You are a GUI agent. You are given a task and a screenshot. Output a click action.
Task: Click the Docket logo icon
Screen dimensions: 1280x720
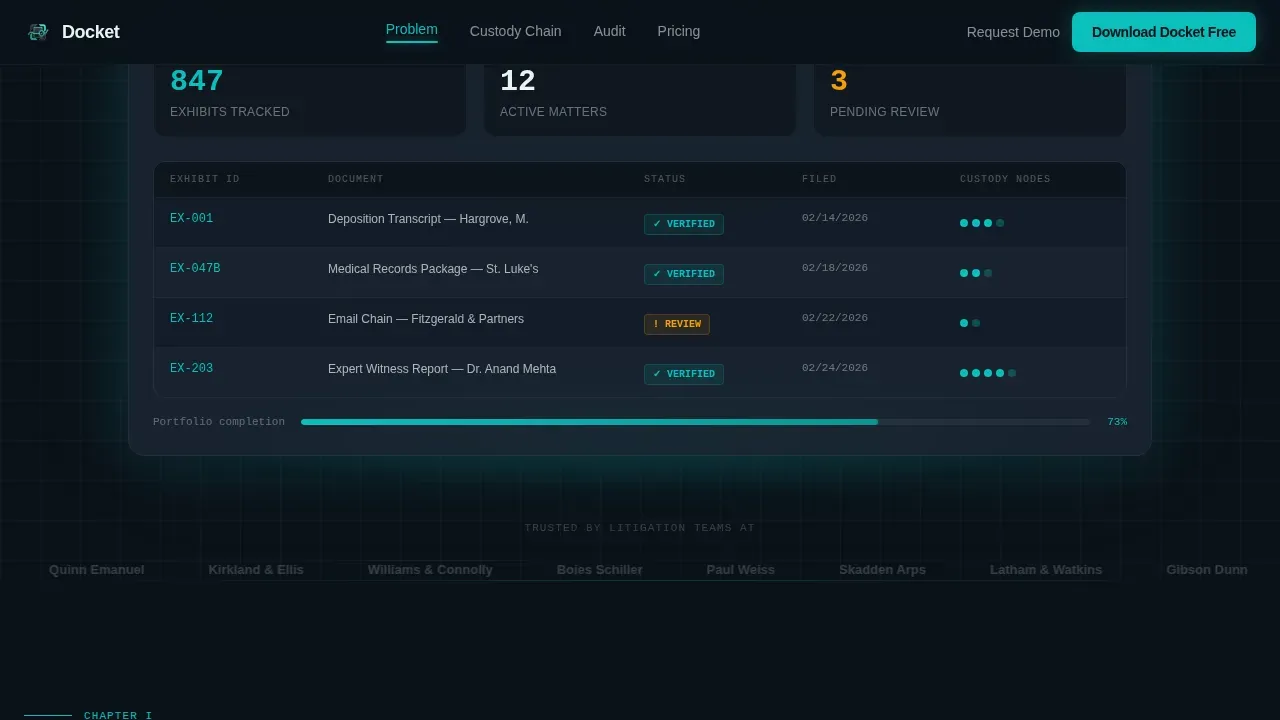click(x=38, y=32)
